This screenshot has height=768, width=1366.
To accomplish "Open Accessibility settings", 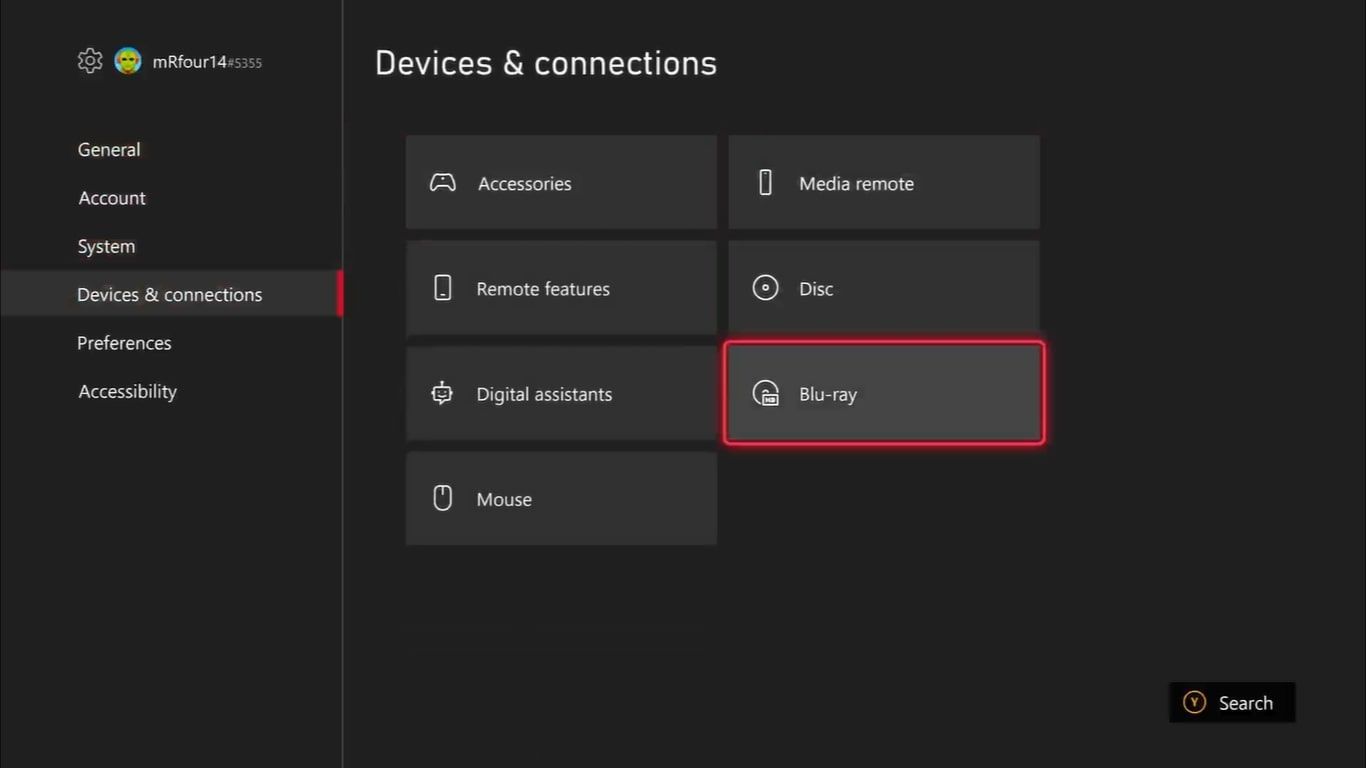I will click(128, 391).
